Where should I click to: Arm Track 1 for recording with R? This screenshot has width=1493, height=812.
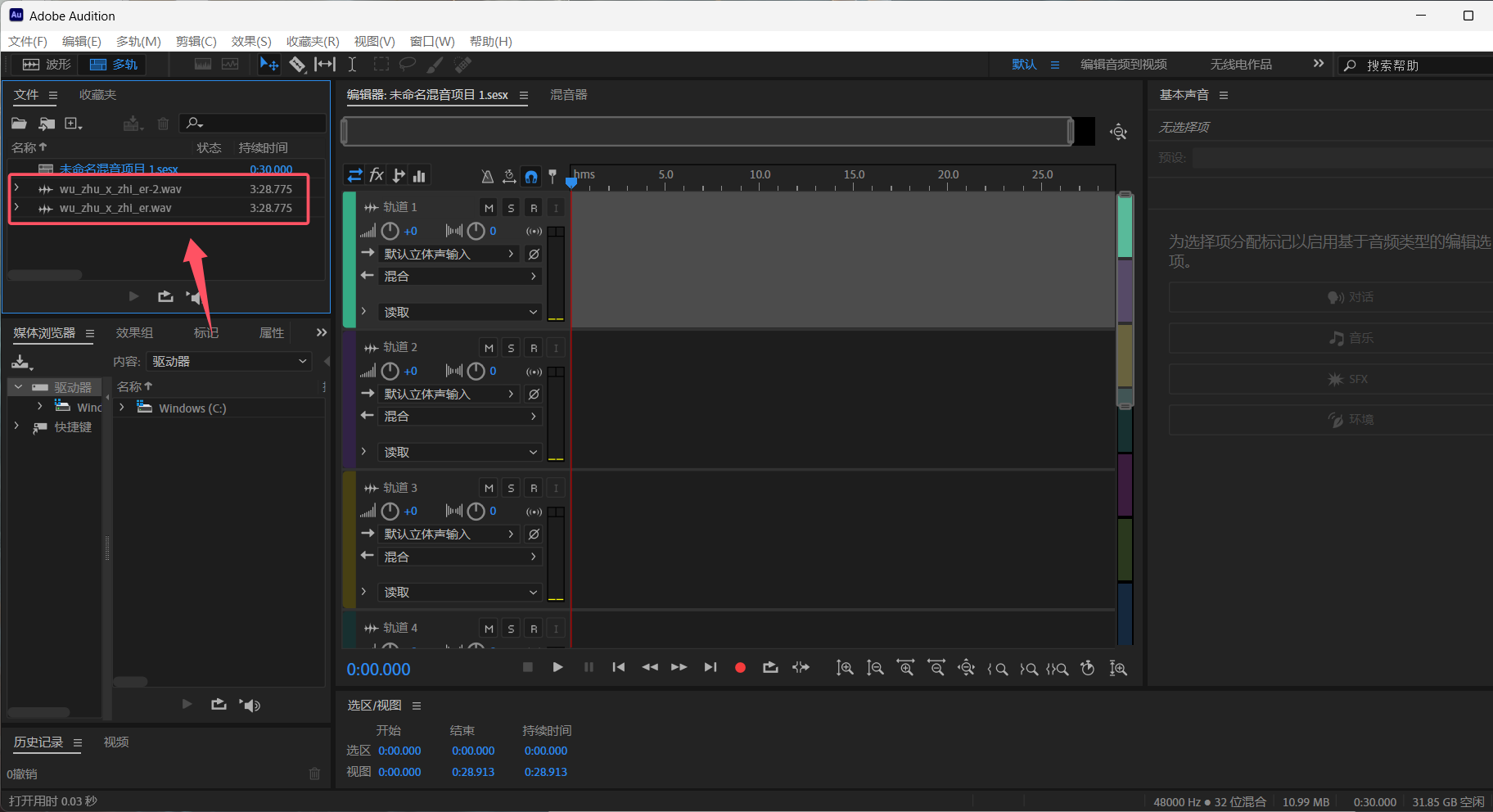pyautogui.click(x=534, y=208)
